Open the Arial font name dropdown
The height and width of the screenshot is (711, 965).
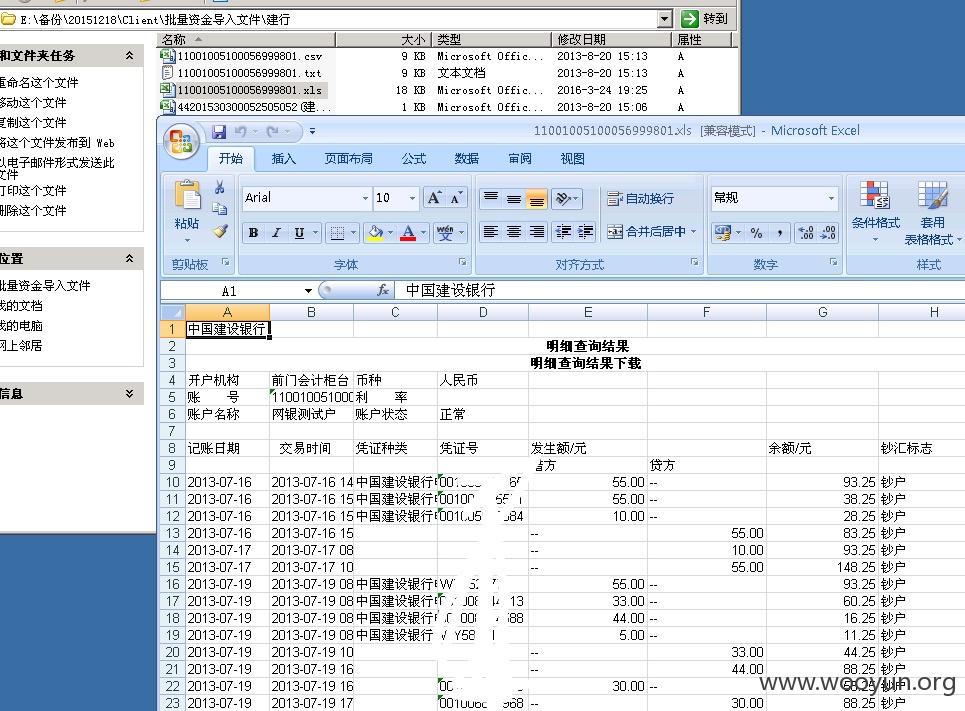(365, 198)
